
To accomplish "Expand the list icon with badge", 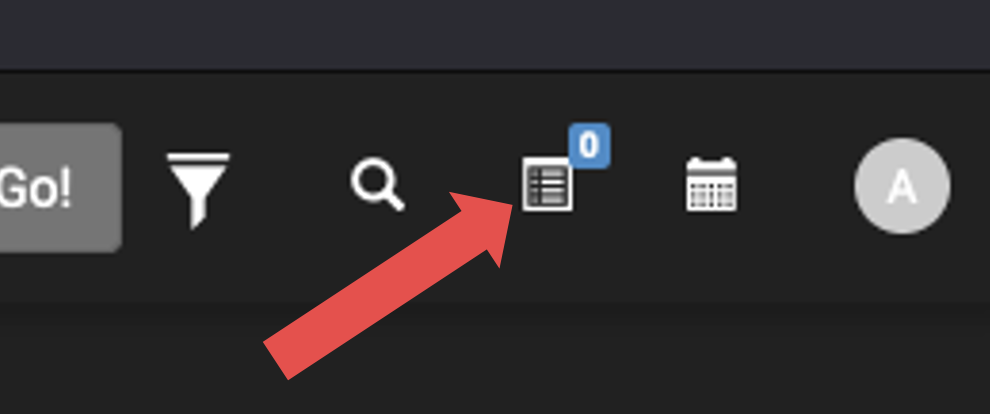I will tap(547, 184).
